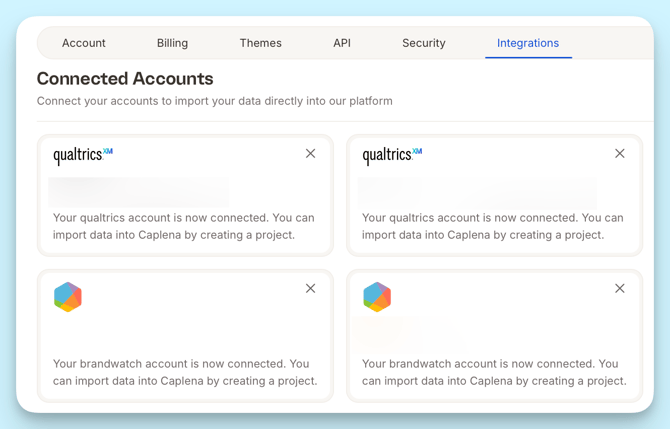Click the left card's Brandwatch connected message

tap(185, 372)
